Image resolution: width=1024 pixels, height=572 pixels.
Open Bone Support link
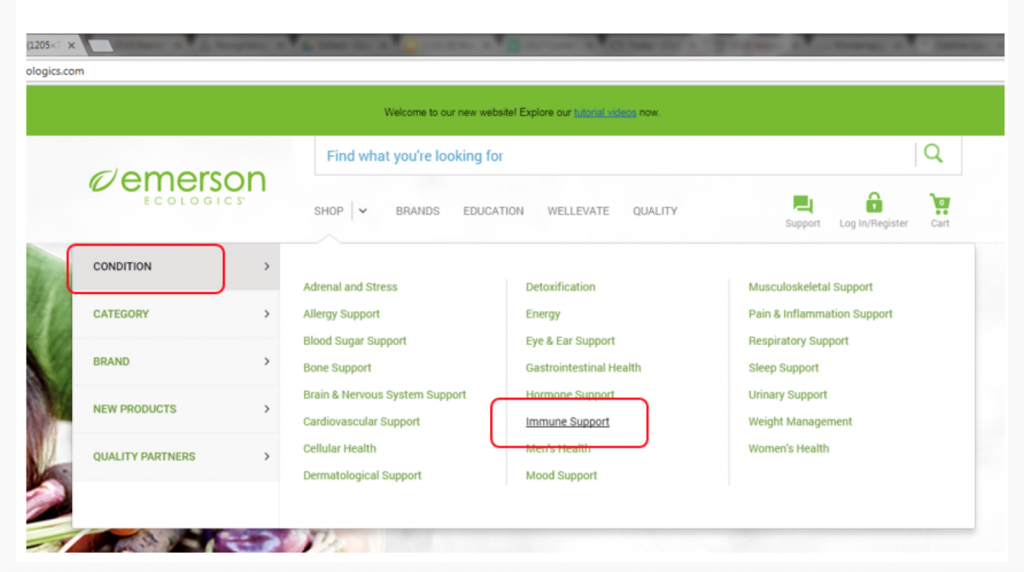337,368
